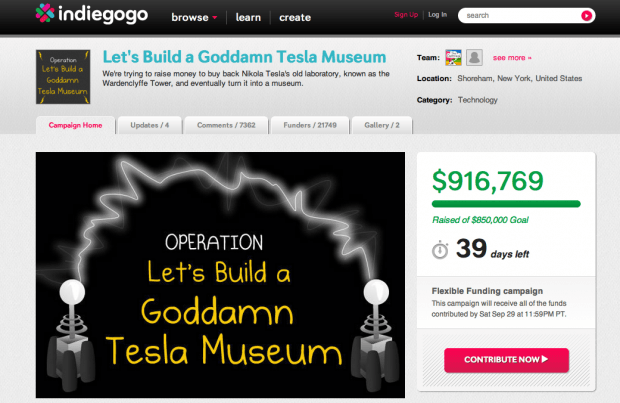Open first team member avatar
Image resolution: width=620 pixels, height=403 pixels.
tap(452, 57)
